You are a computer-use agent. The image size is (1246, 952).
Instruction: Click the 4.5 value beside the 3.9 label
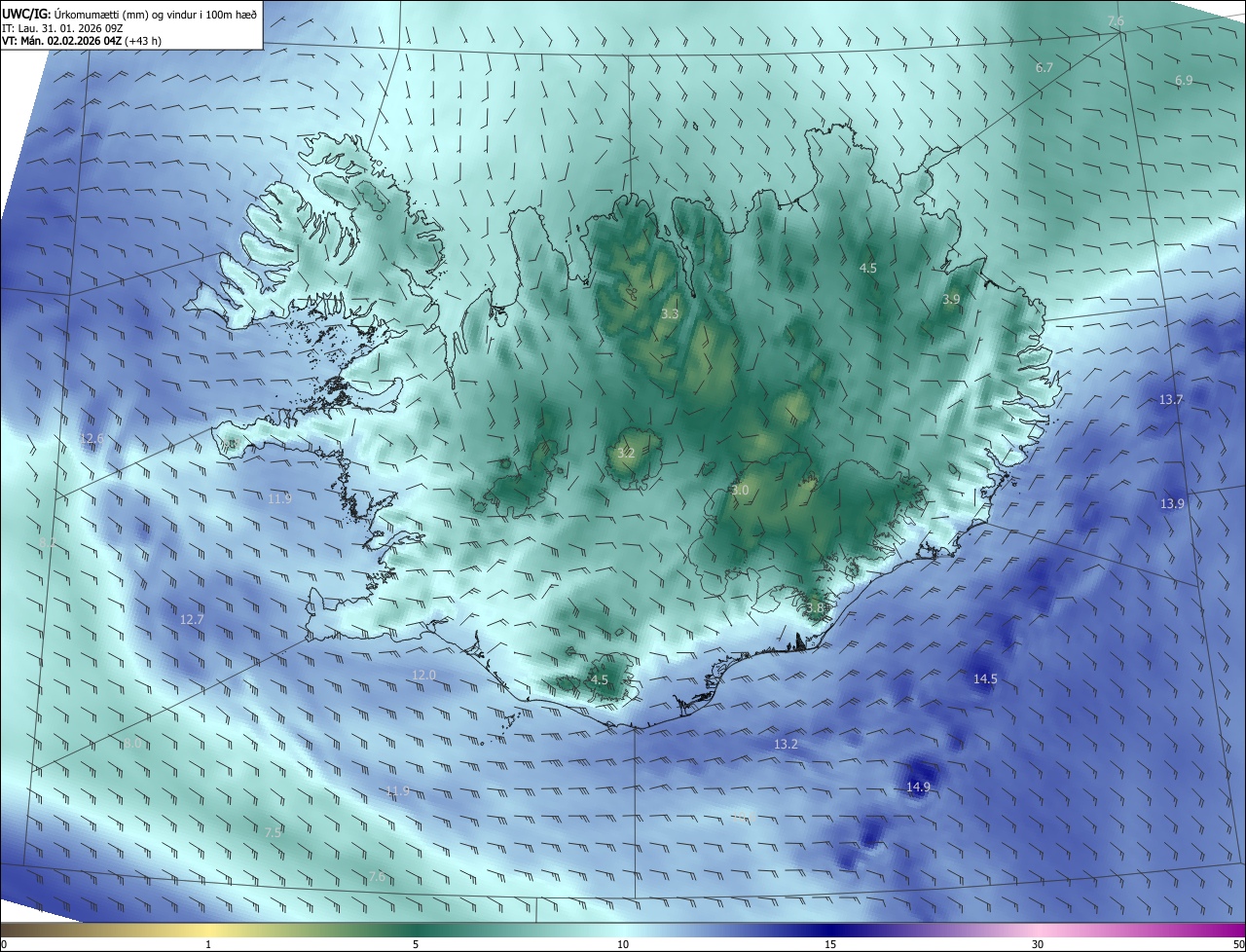867,268
